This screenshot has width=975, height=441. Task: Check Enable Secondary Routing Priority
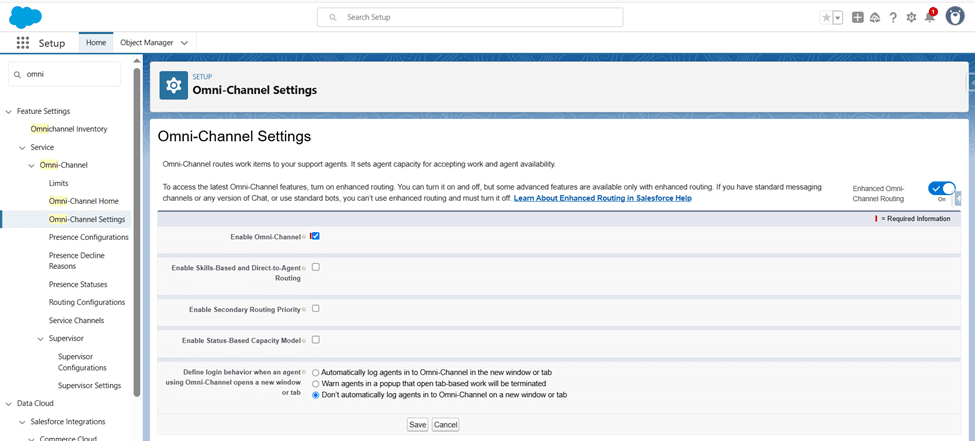pos(315,308)
